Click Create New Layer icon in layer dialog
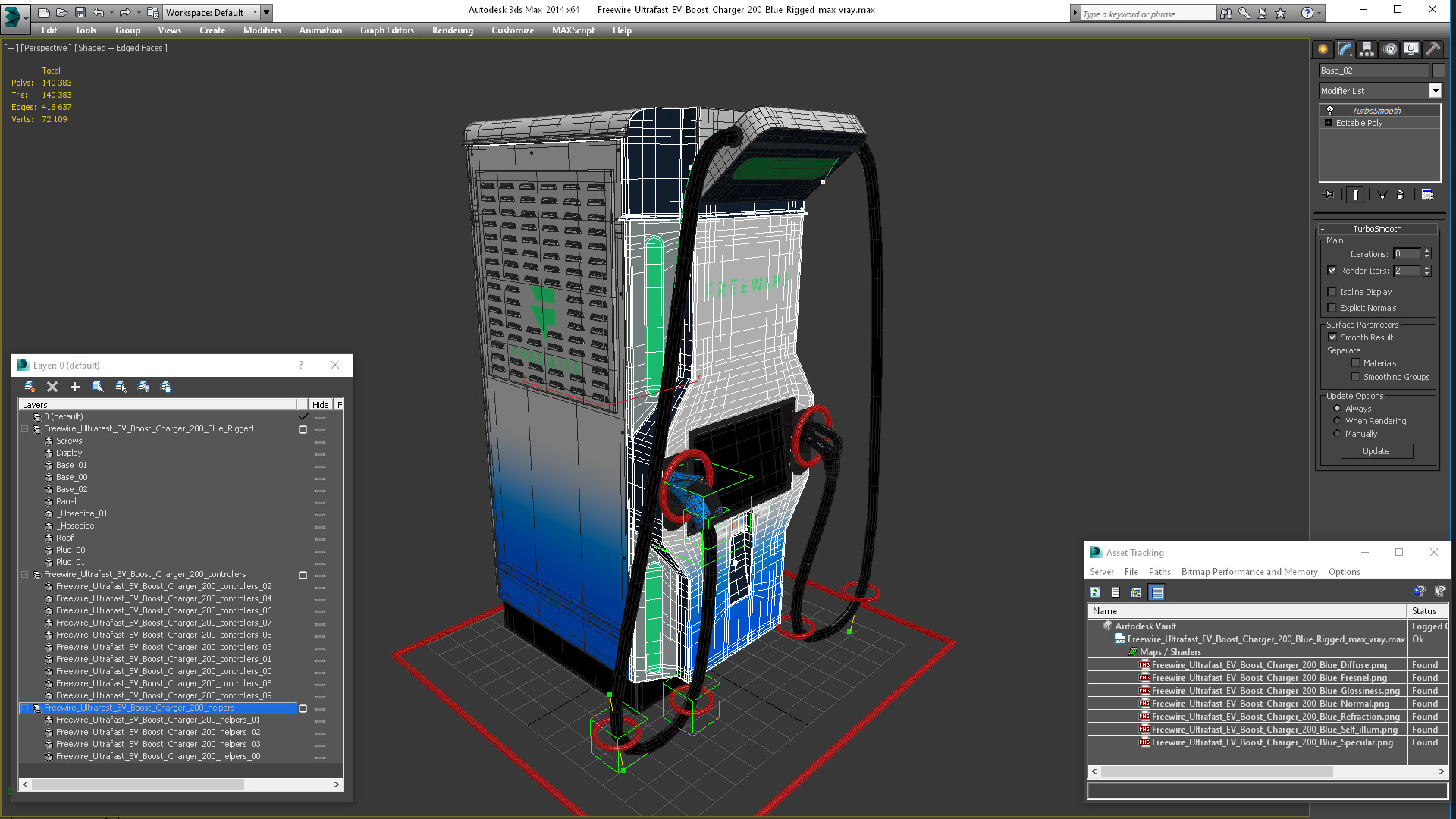This screenshot has width=1456, height=819. click(x=30, y=387)
